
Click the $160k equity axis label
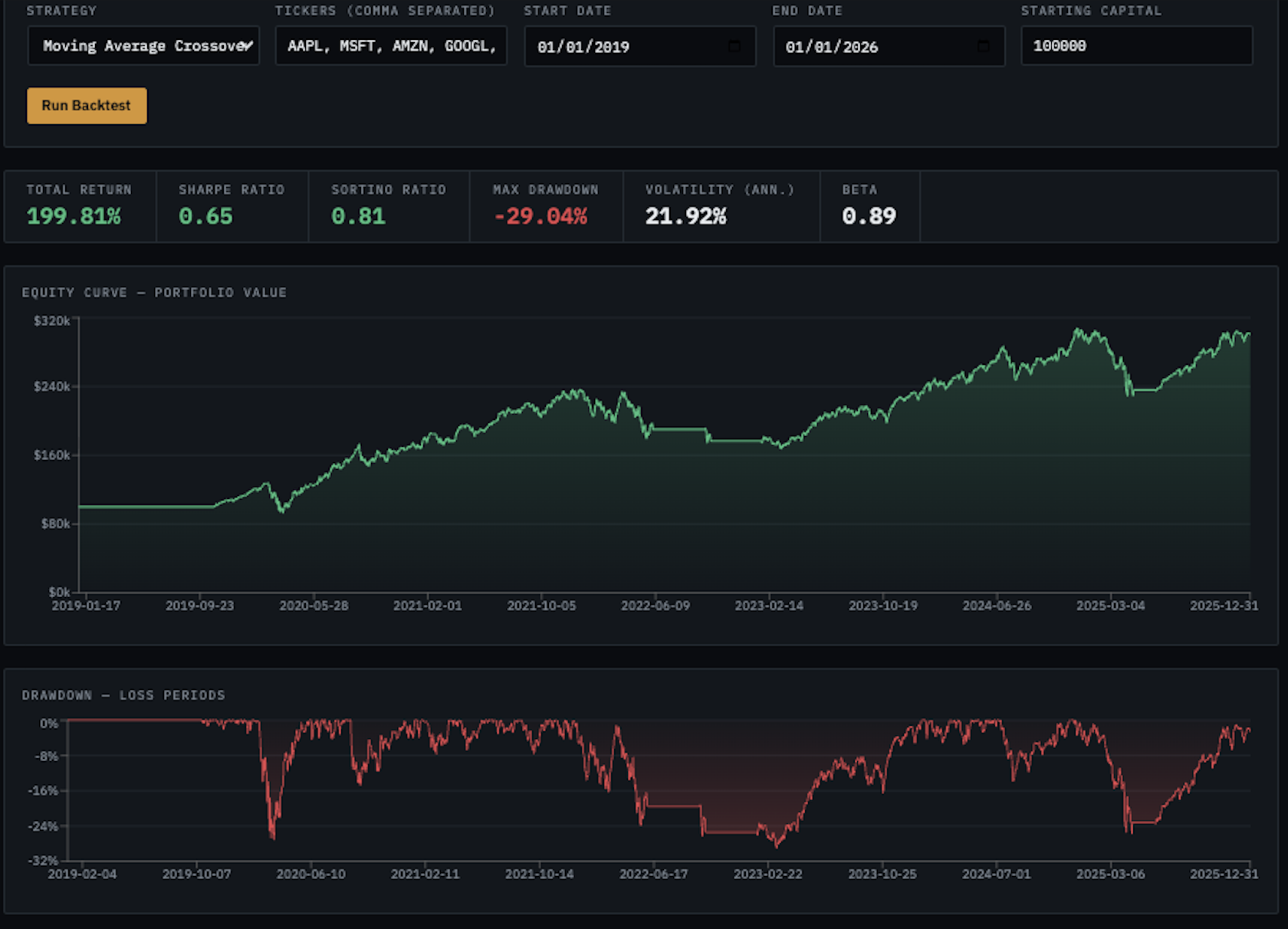52,455
